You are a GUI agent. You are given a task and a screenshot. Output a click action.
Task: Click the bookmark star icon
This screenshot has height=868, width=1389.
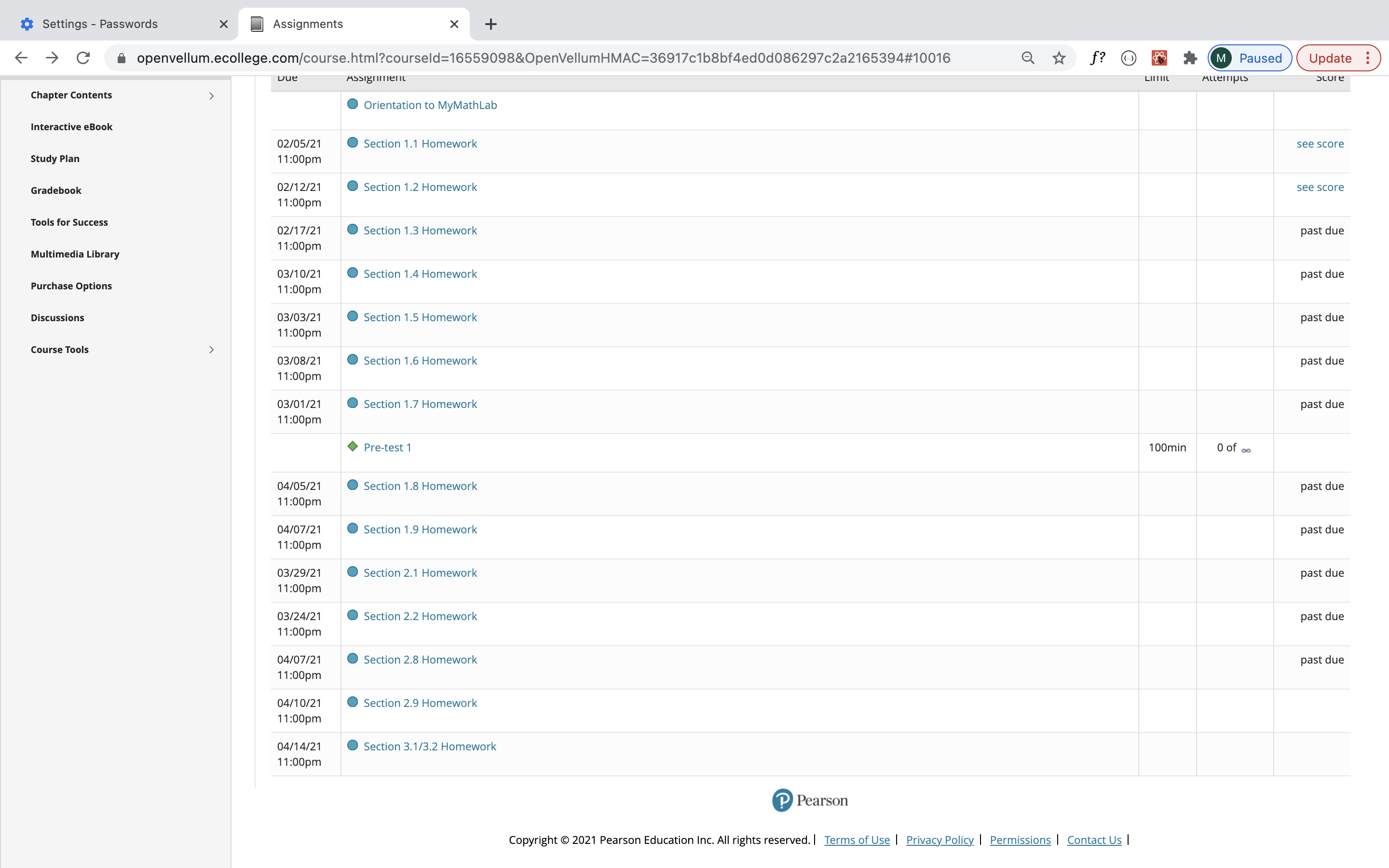1059,58
